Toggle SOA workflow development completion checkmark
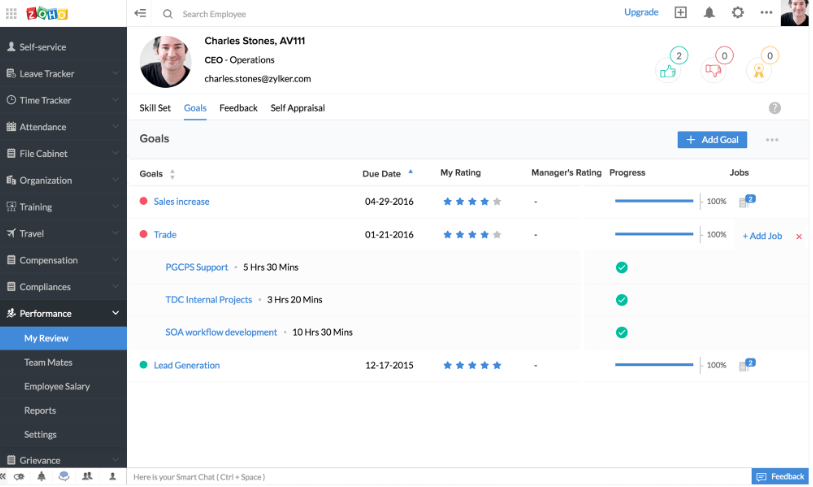Screen dimensions: 813x487 pos(621,332)
